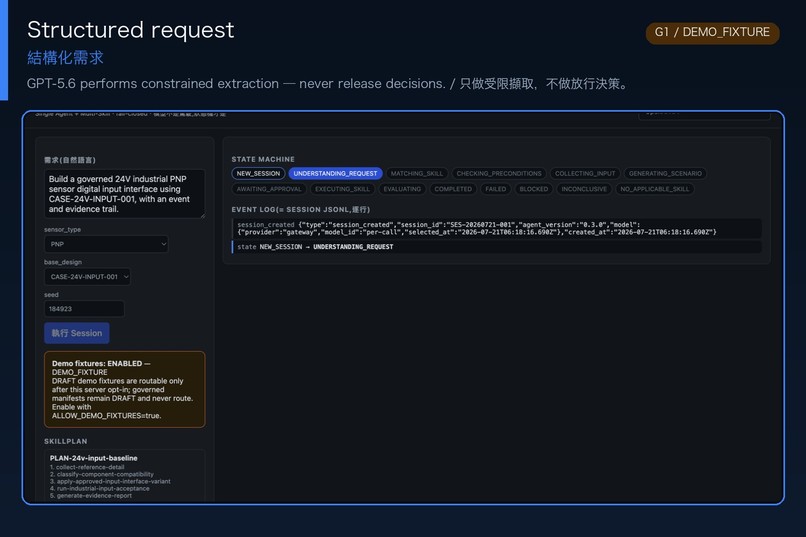806x537 pixels.
Task: Edit the natural language request text area
Action: (x=124, y=194)
